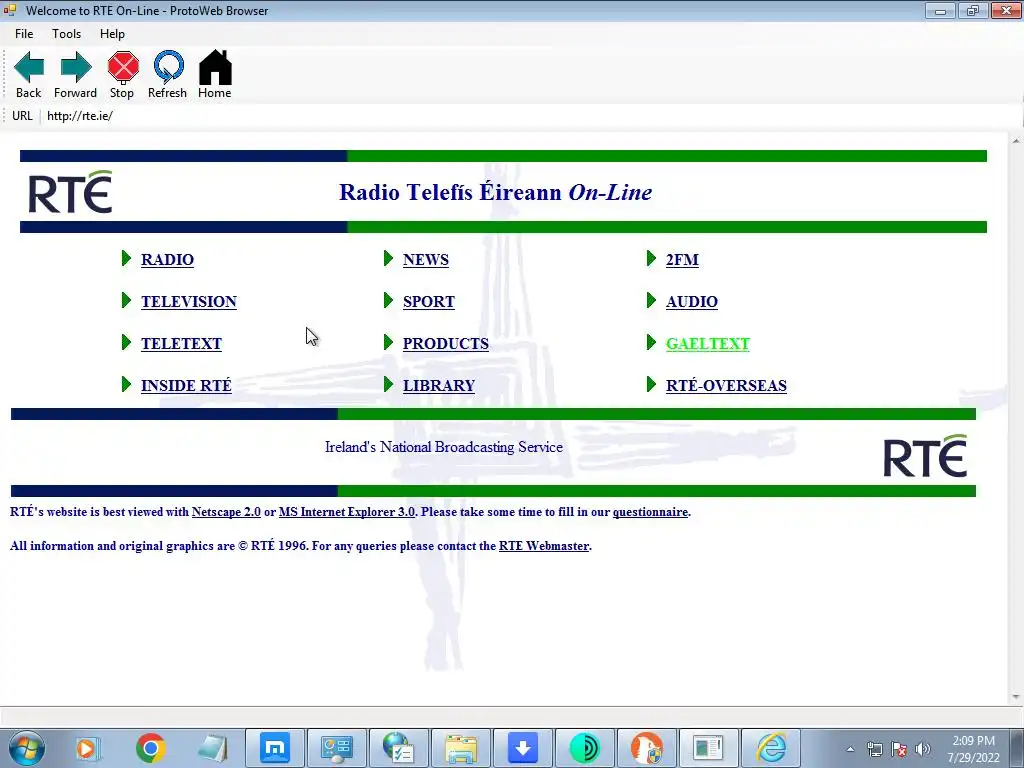Open Windows Media Player from taskbar
1024x768 pixels.
[87, 748]
